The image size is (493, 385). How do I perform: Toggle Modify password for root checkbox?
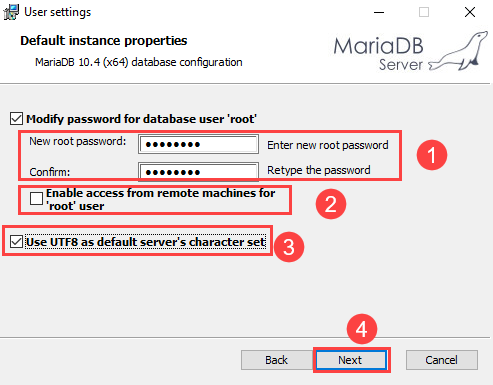[x=16, y=119]
